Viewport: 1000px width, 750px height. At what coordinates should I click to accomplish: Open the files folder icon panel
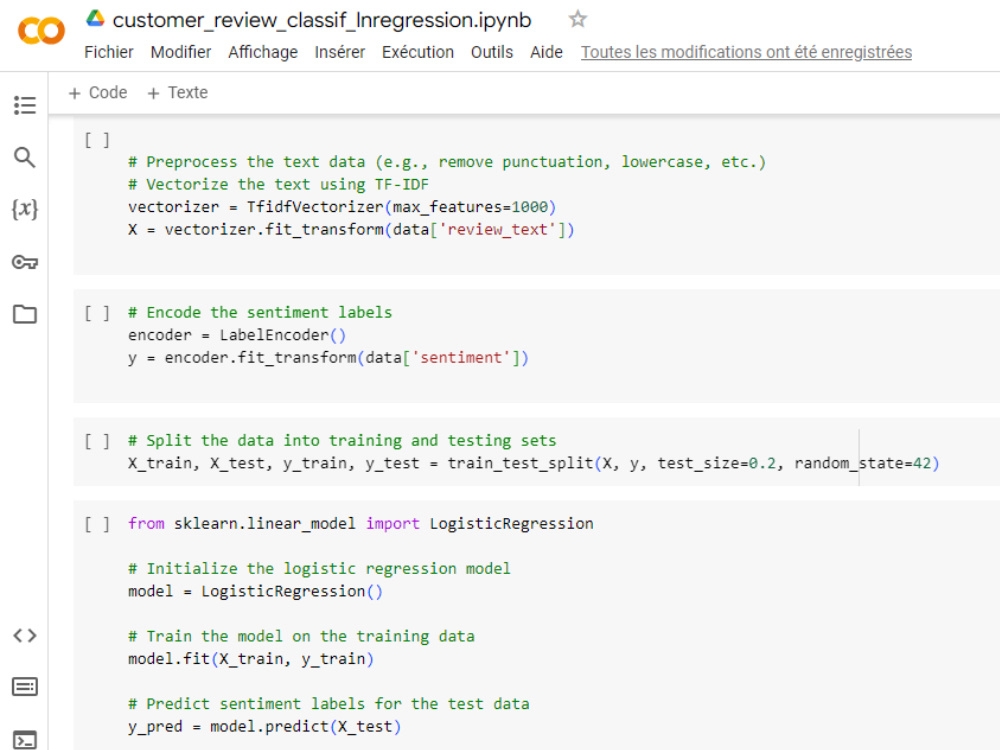click(25, 314)
